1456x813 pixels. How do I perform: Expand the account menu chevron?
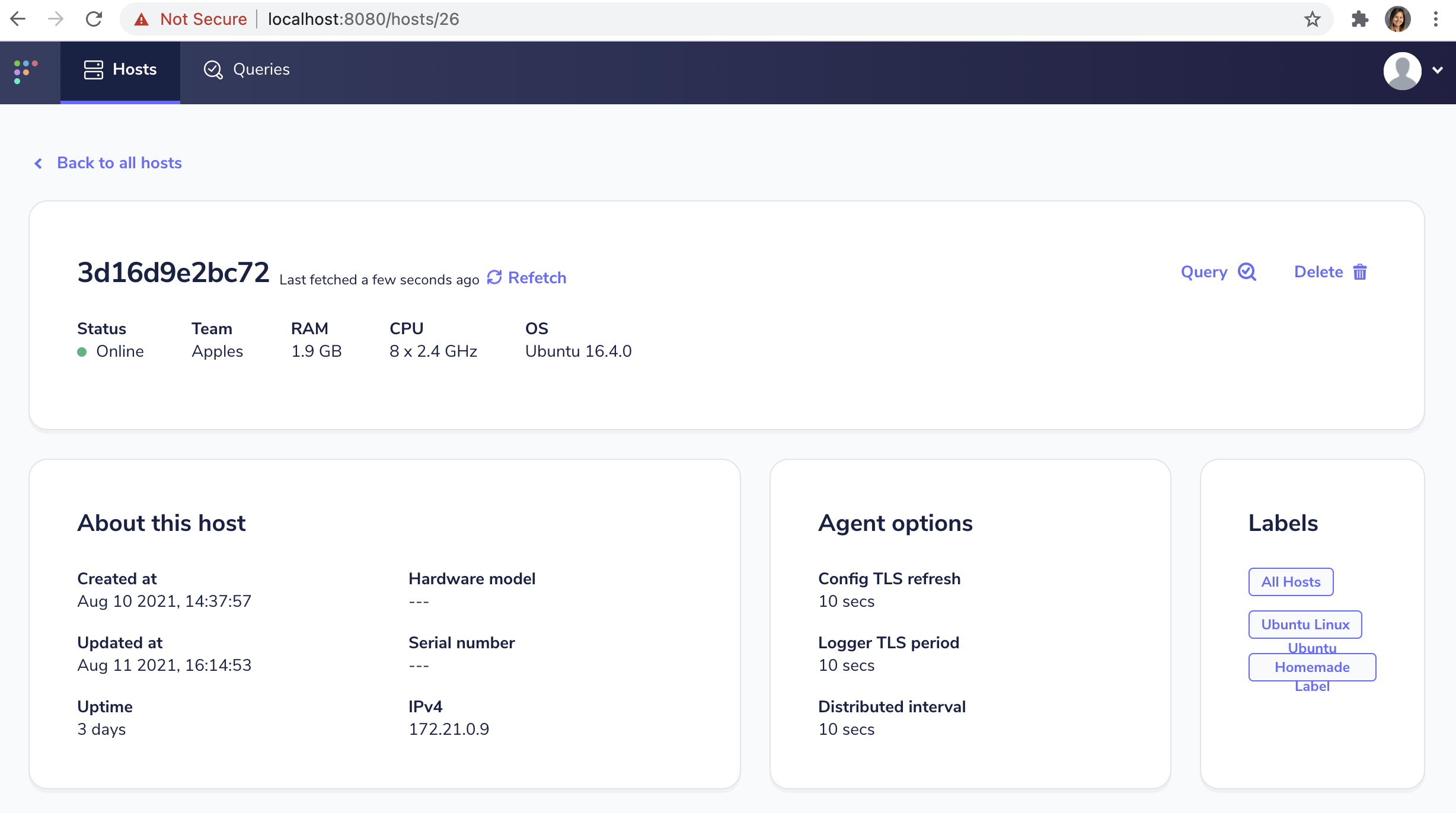tap(1438, 70)
